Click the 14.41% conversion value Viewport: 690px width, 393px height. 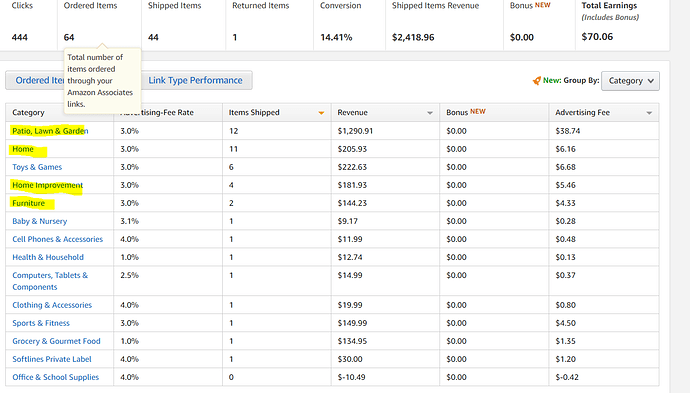point(336,37)
